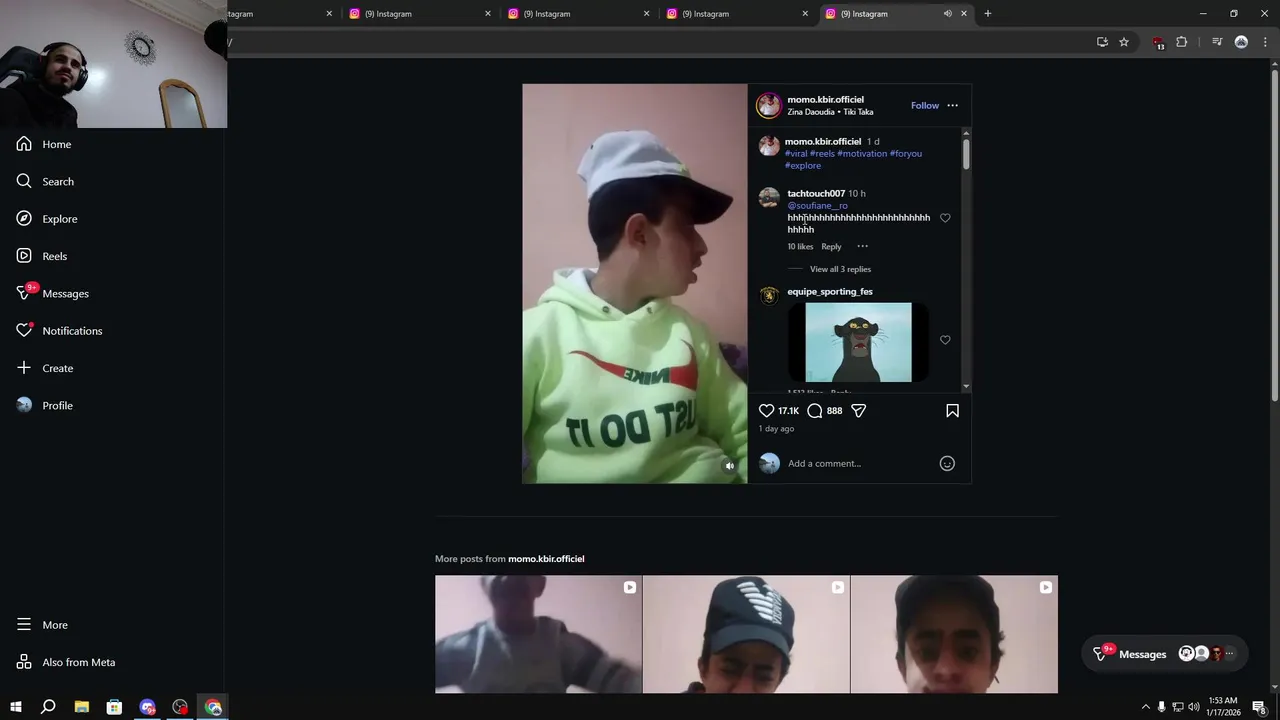Open the #explore hashtag
Screen dimensions: 1280x720
coord(803,166)
